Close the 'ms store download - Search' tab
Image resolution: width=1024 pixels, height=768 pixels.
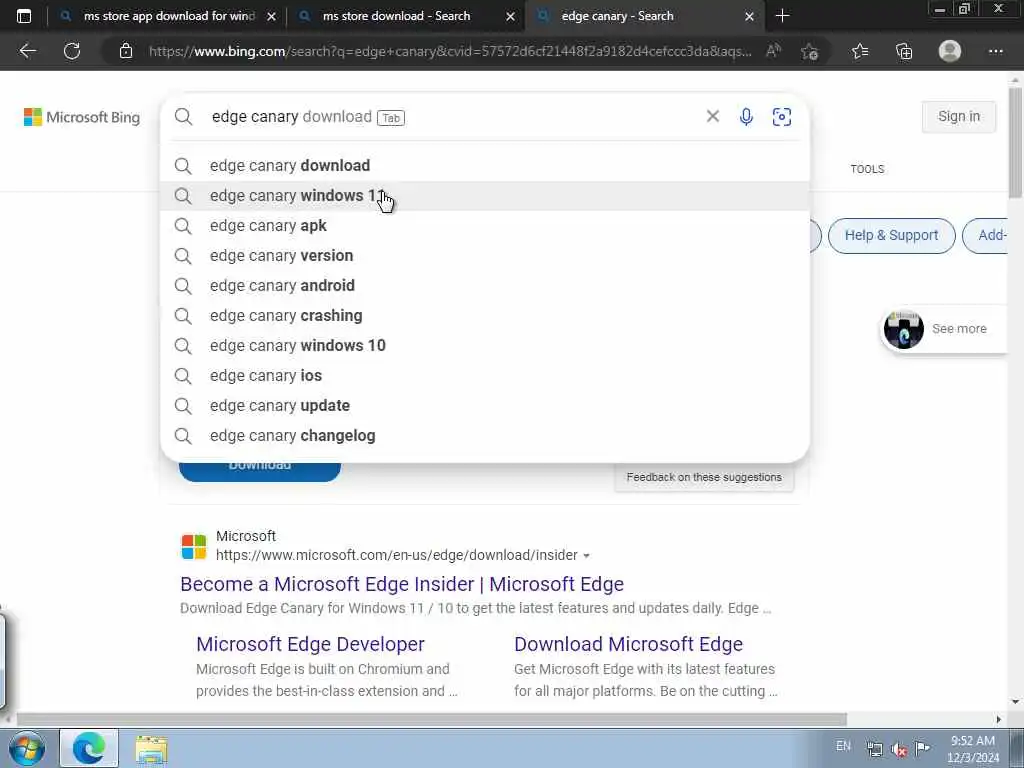point(511,16)
